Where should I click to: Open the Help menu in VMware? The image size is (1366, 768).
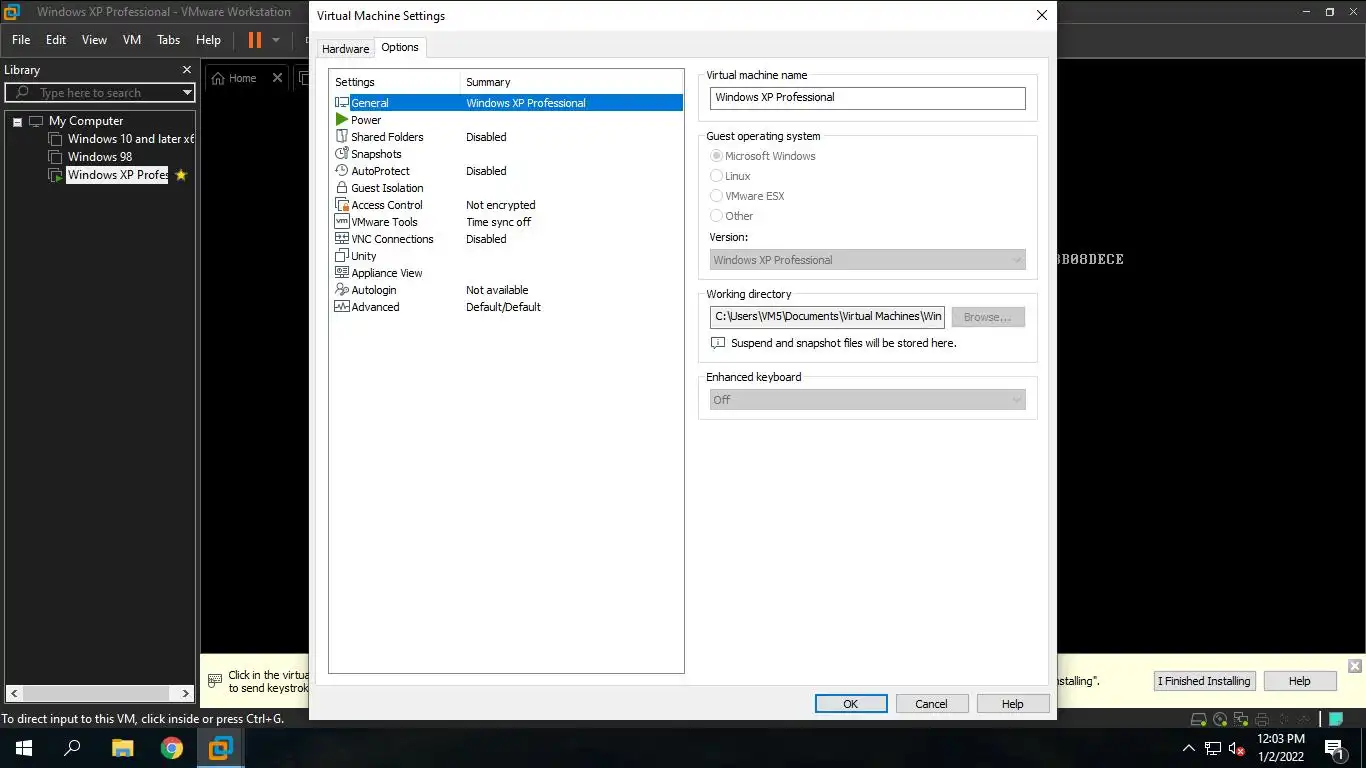click(x=208, y=40)
